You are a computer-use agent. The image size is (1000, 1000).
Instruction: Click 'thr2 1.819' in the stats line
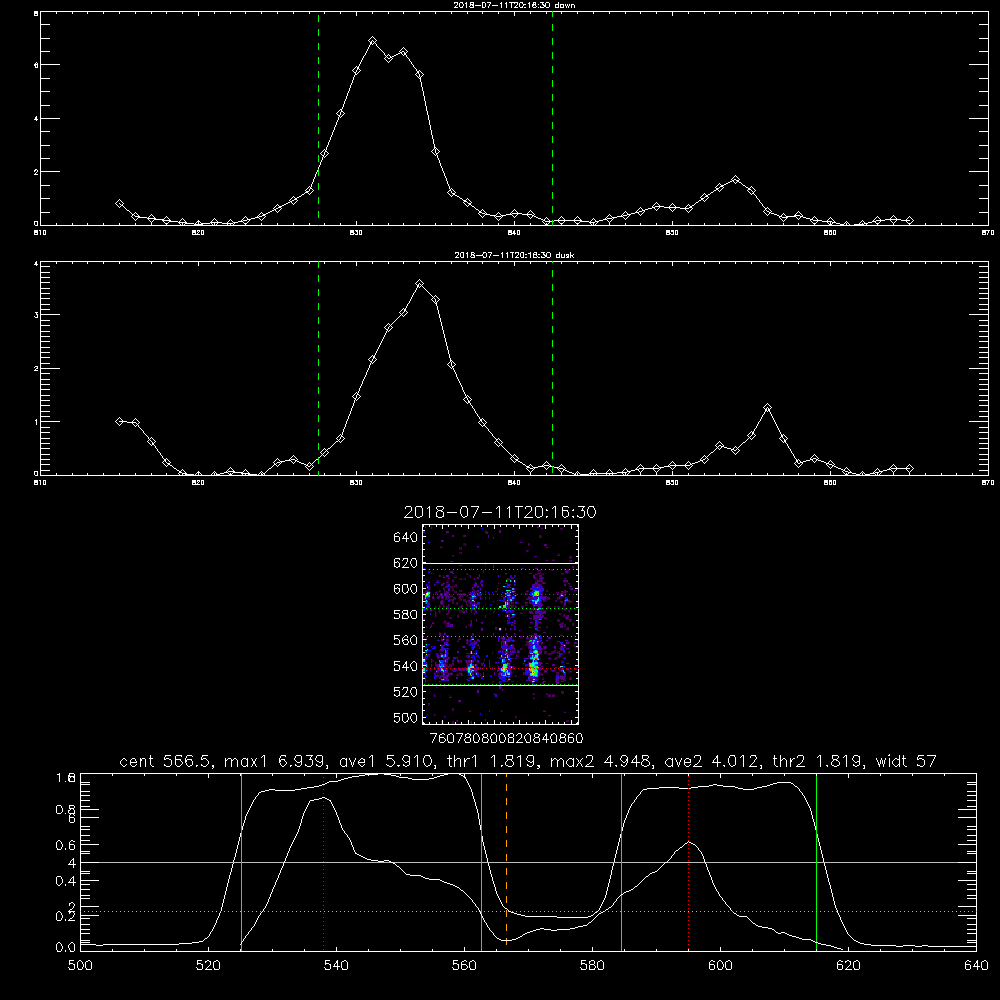817,761
